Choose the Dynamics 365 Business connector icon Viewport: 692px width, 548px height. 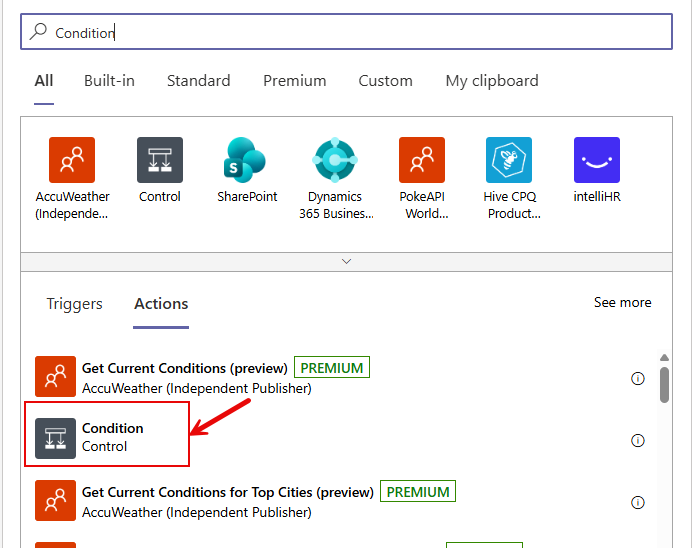click(x=335, y=160)
